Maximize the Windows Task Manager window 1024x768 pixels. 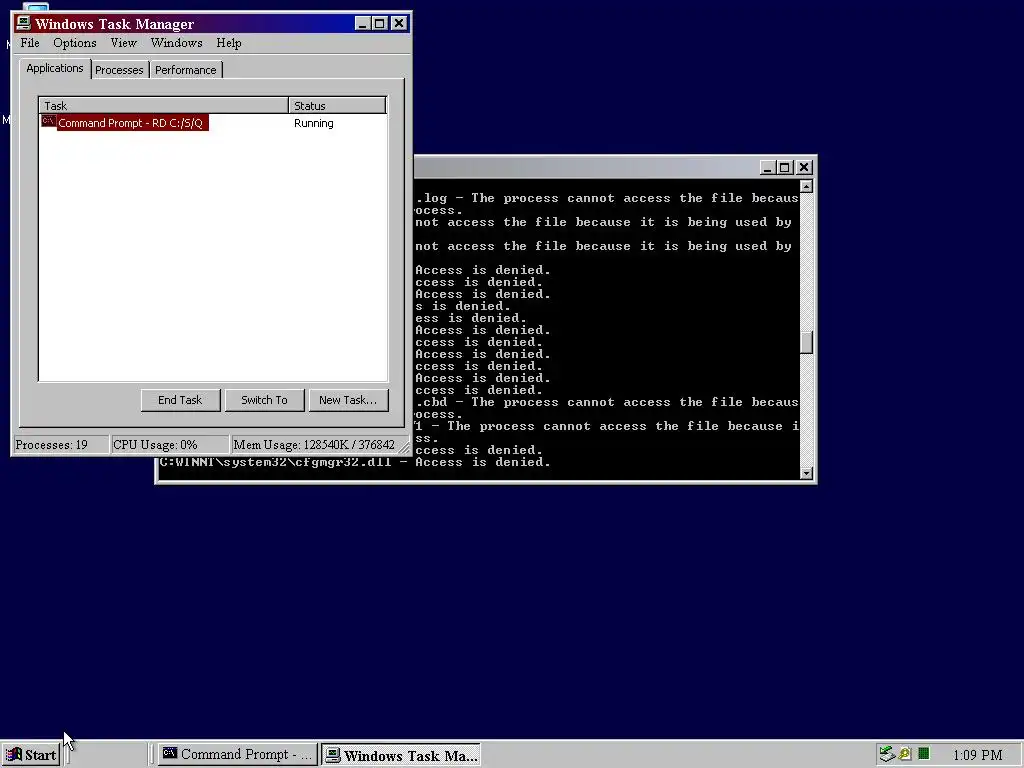[379, 24]
